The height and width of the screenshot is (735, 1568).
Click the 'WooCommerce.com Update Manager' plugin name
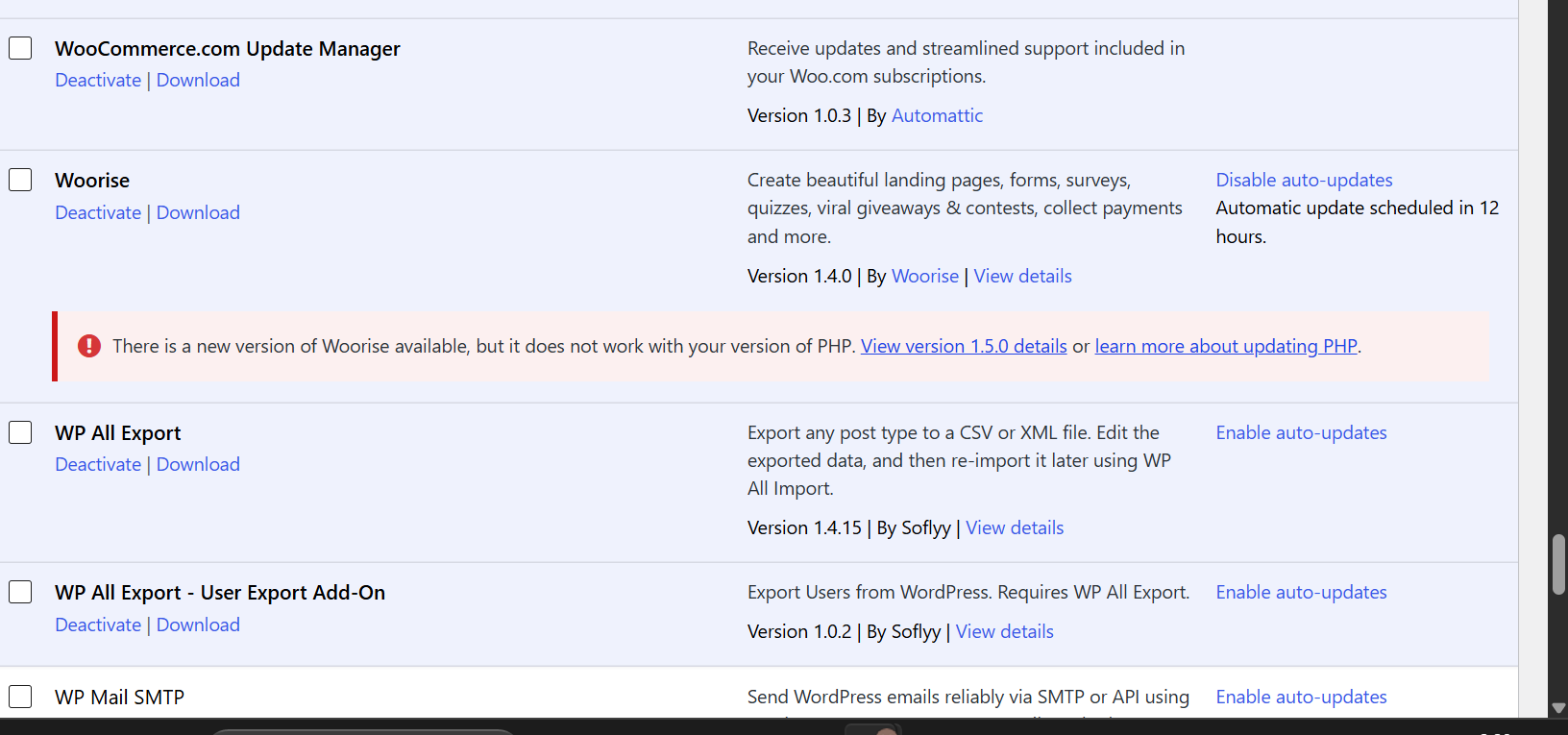[x=228, y=48]
